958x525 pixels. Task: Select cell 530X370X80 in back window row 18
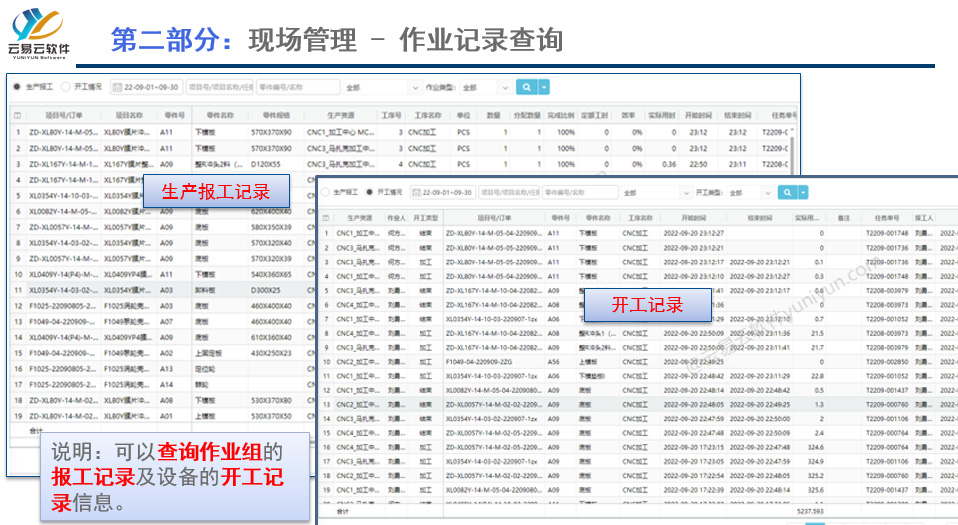point(271,400)
